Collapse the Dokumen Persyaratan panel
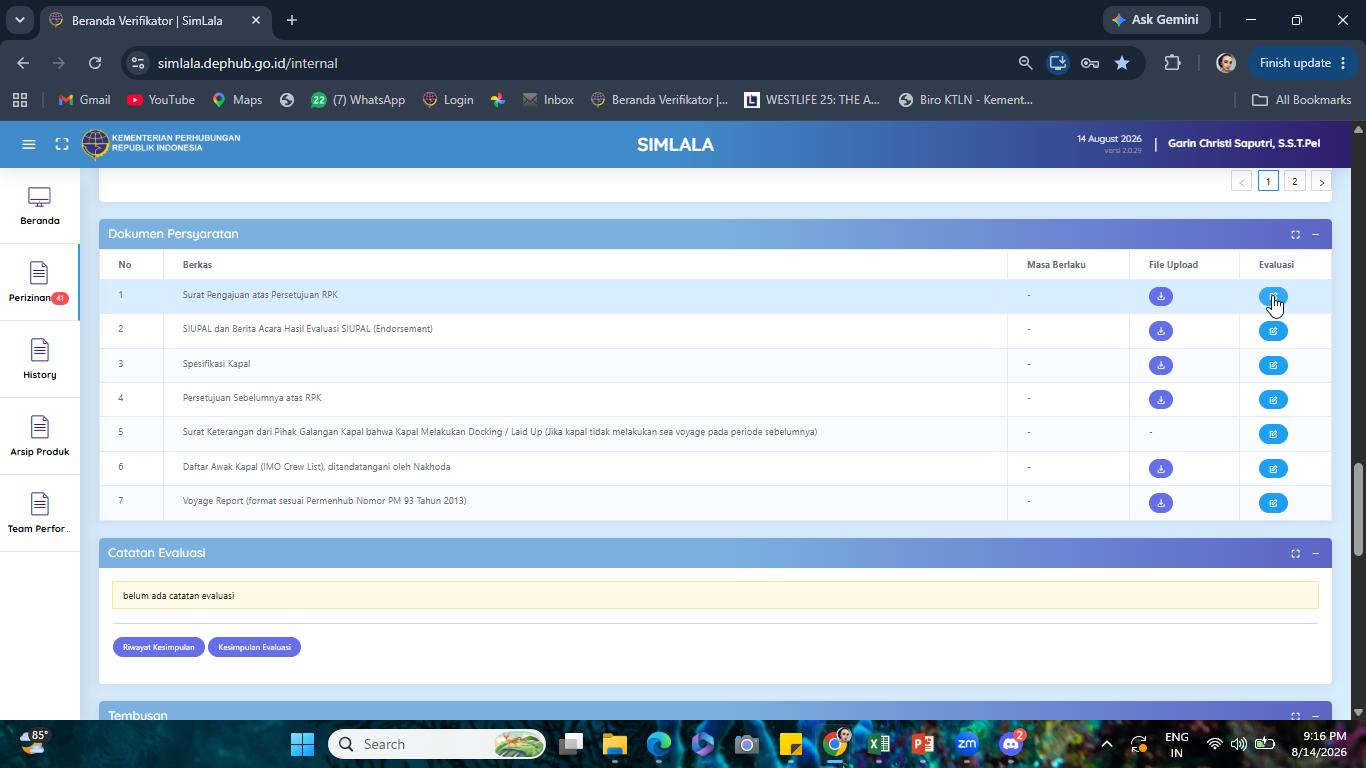 tap(1315, 235)
